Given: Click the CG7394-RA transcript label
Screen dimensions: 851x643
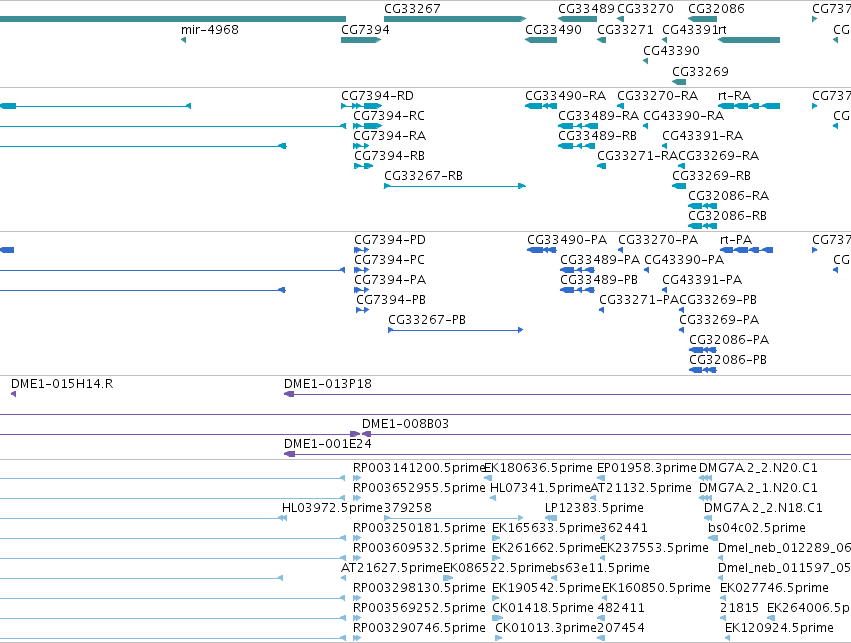Looking at the screenshot, I should point(390,136).
